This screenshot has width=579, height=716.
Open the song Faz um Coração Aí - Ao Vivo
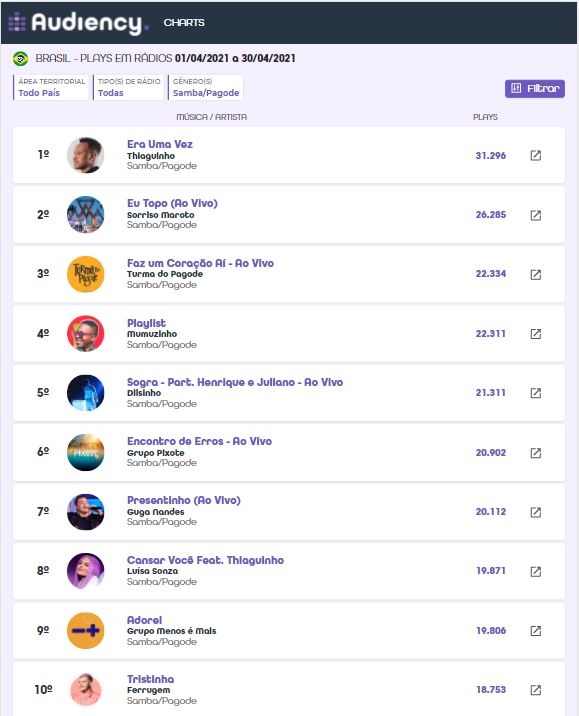200,263
